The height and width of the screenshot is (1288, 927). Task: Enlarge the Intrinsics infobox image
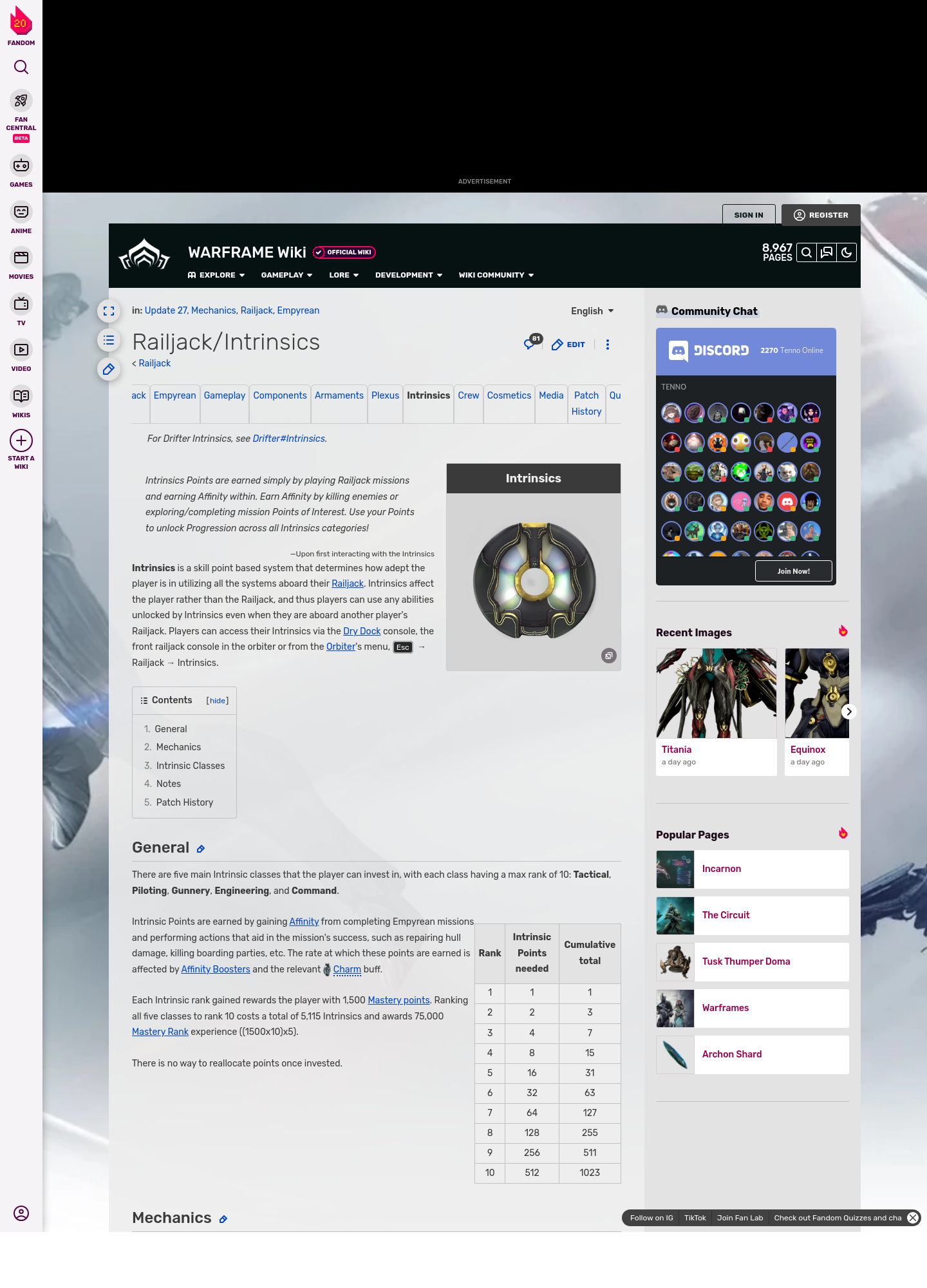coord(609,656)
